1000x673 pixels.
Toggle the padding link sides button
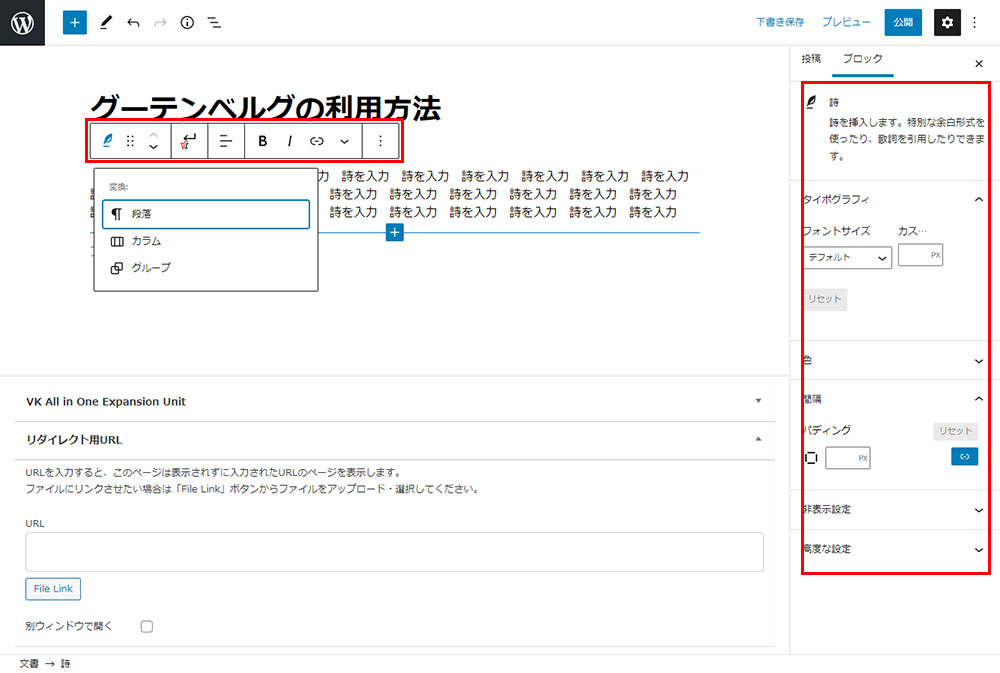click(964, 456)
